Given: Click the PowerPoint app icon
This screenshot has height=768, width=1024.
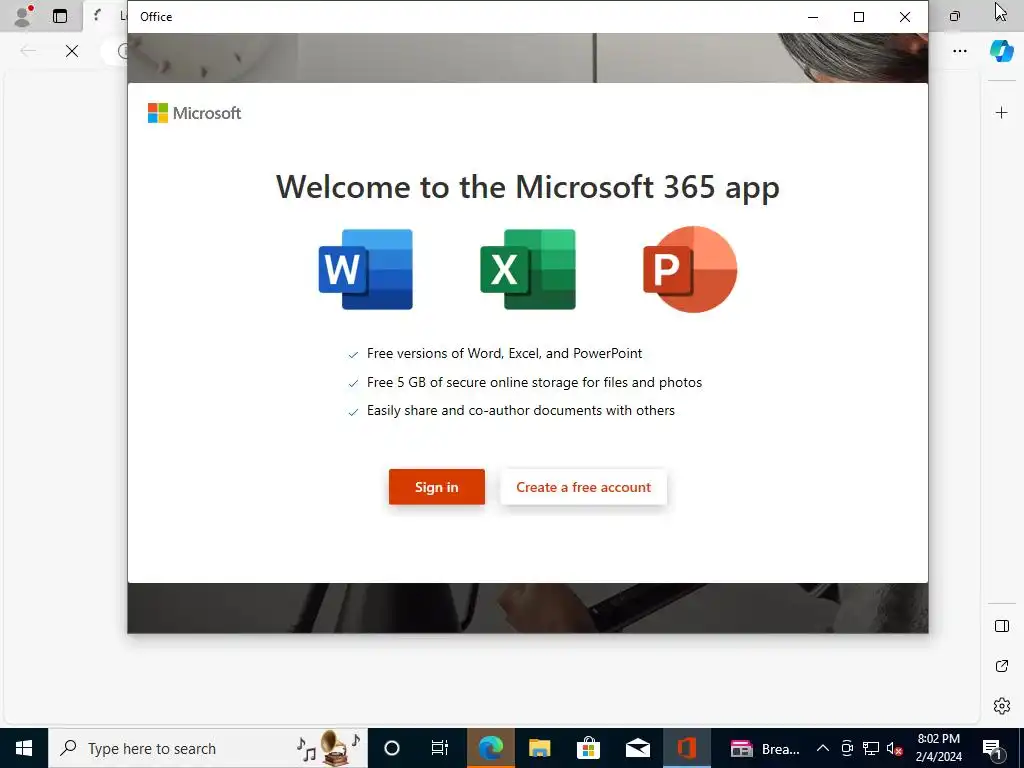Looking at the screenshot, I should 690,269.
